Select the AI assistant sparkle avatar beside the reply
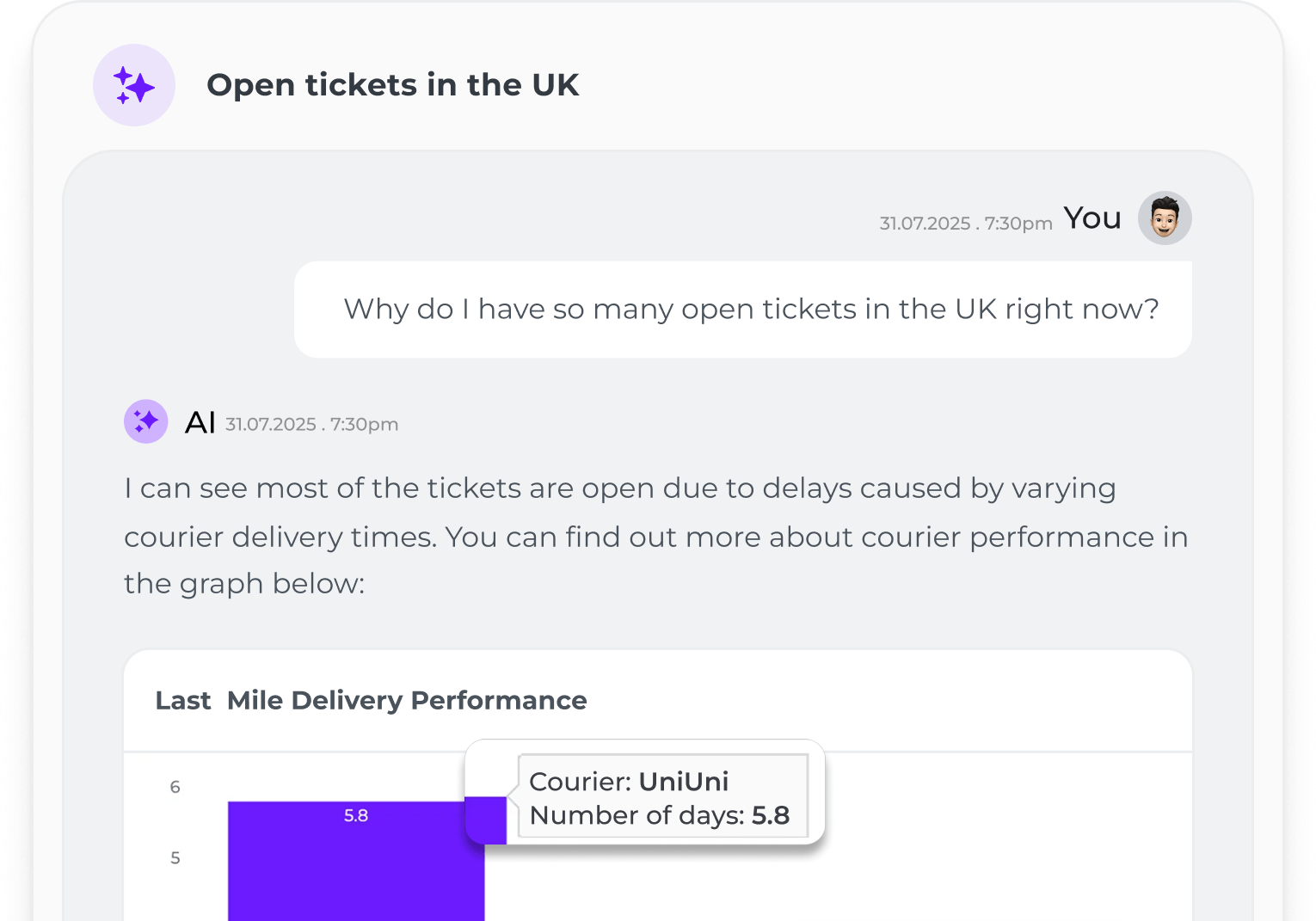 145,421
